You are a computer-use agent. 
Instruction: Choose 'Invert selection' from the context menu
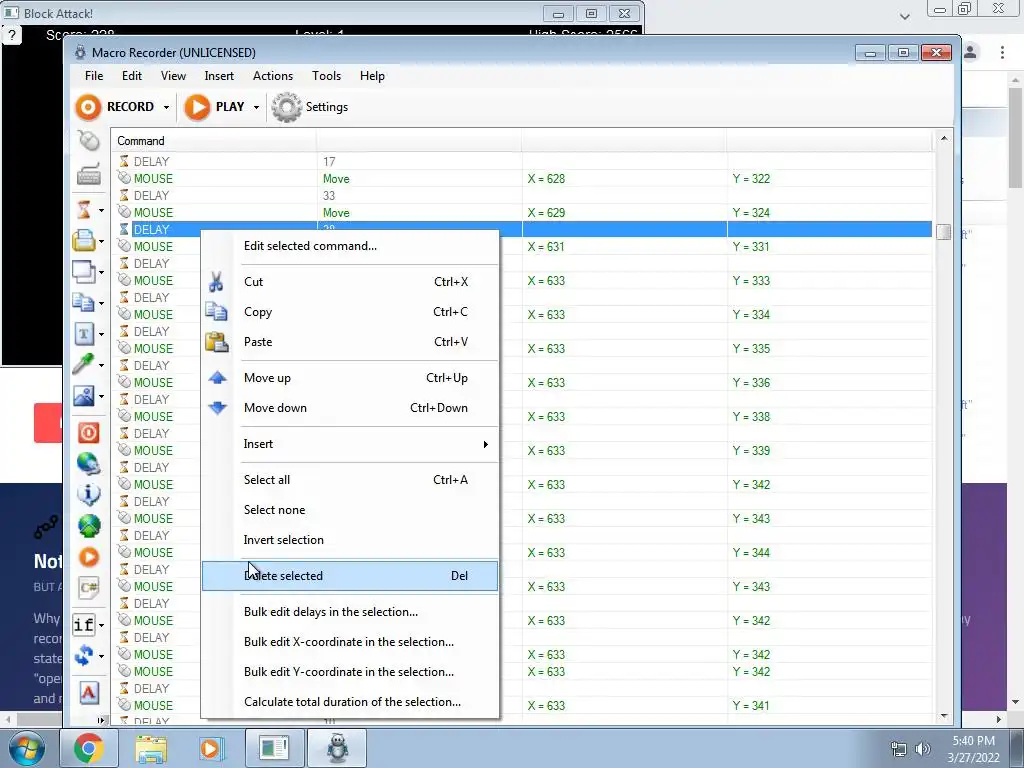350,540
